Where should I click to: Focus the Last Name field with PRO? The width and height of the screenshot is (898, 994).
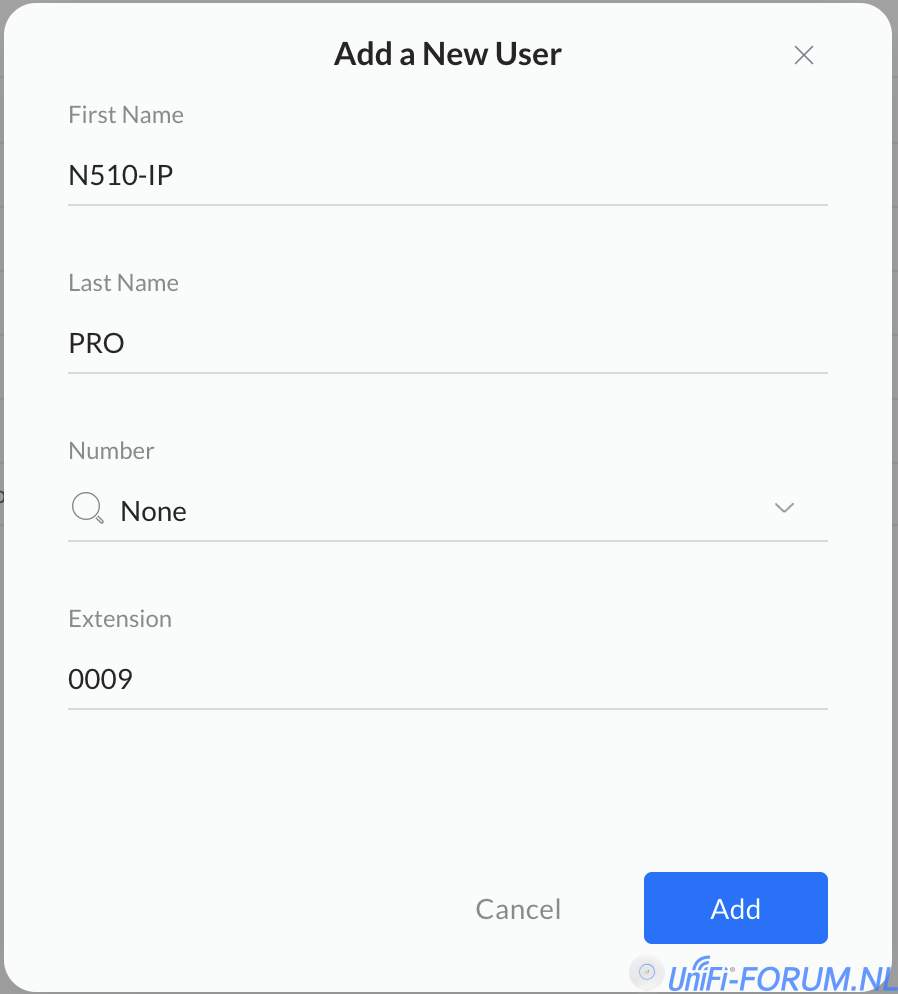(x=447, y=344)
